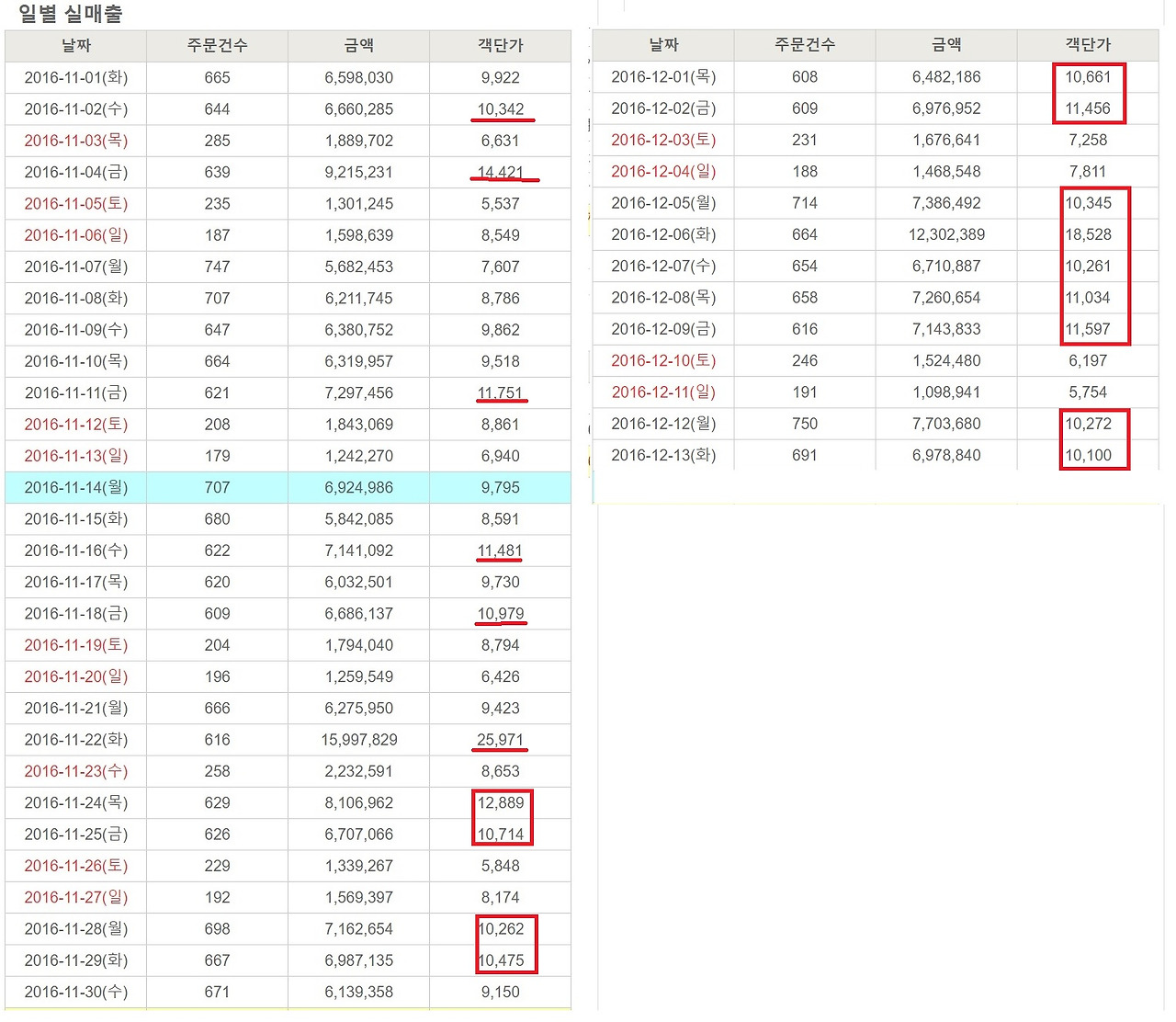Image resolution: width=1176 pixels, height=1022 pixels.
Task: Click the amount 9,215,231
Action: (359, 172)
